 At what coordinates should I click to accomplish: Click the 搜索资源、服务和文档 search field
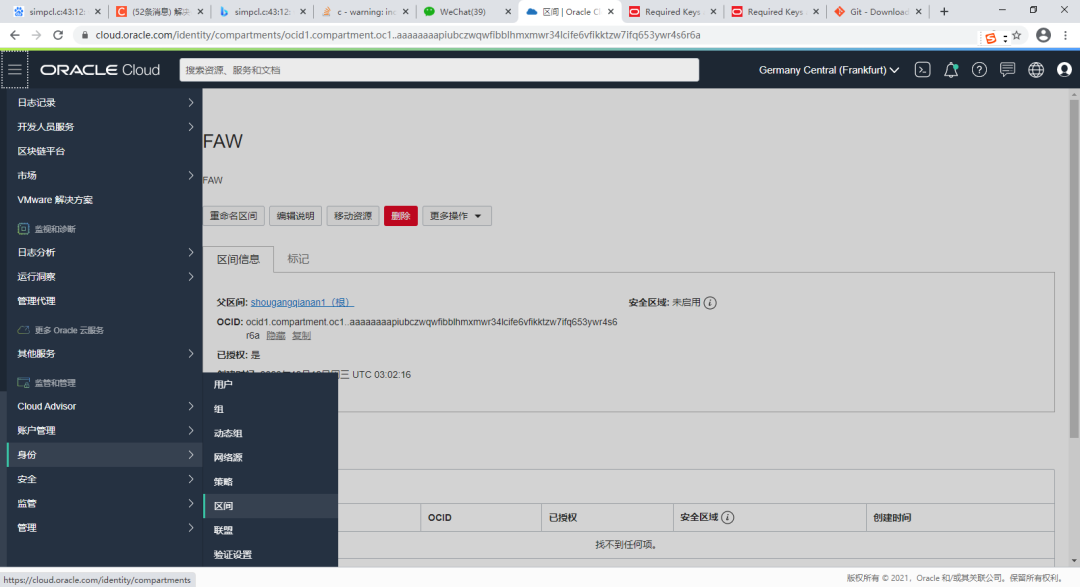point(439,70)
